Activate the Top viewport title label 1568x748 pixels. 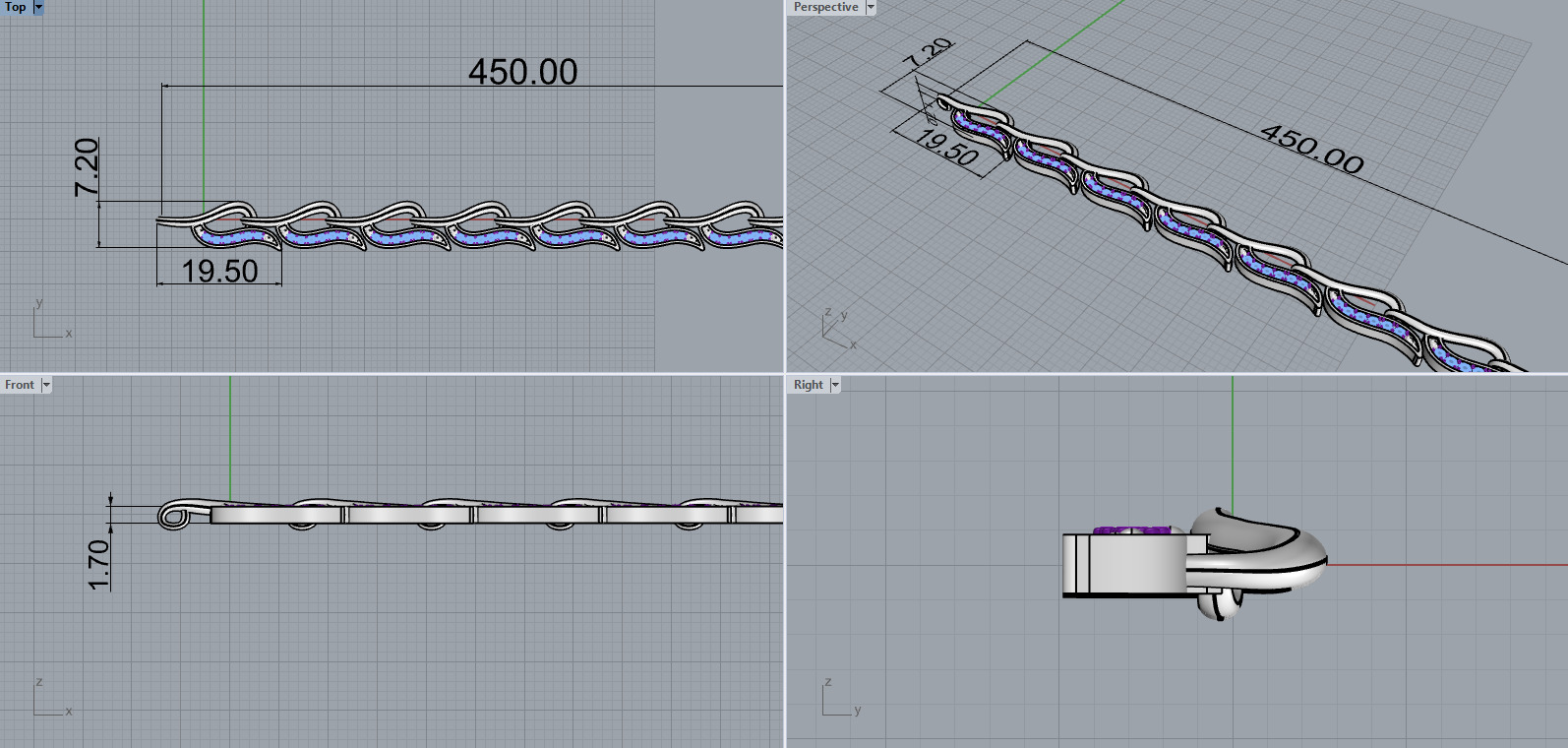click(x=16, y=7)
